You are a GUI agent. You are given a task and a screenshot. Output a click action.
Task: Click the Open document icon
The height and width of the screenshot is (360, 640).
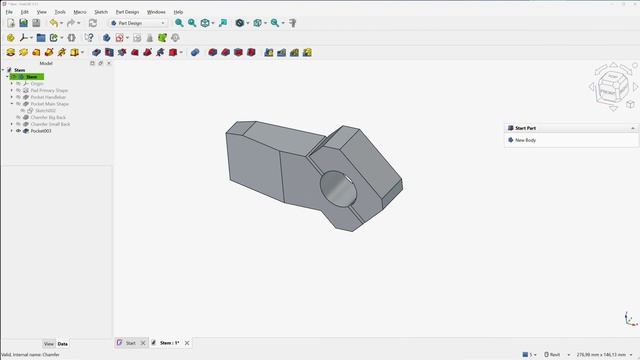(x=23, y=23)
